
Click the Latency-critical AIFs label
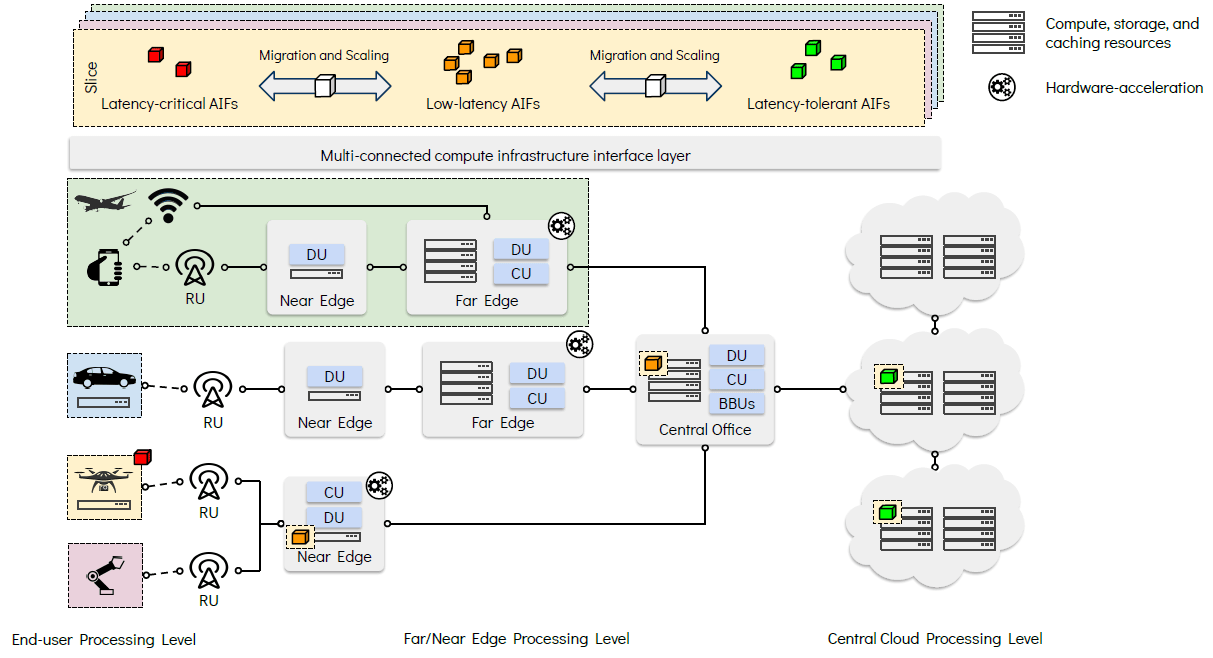[x=169, y=103]
